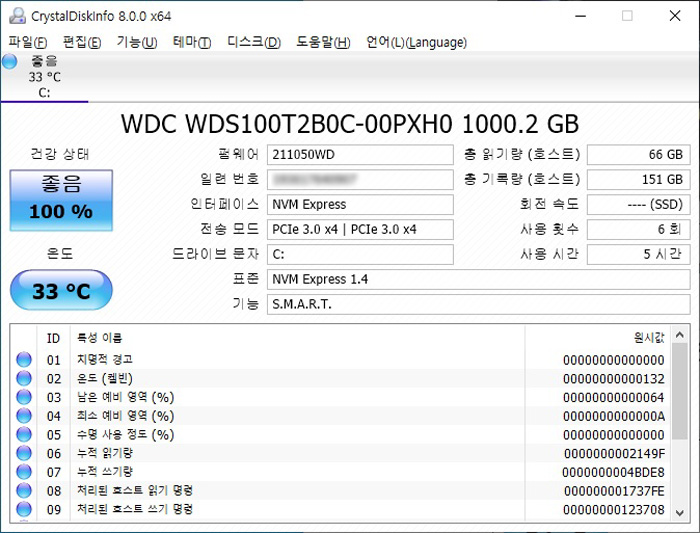Click the attribute list scroll up arrow

coord(679,335)
